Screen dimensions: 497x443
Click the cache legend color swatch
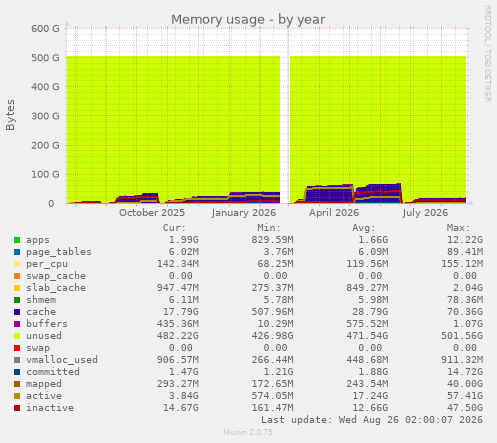(17, 312)
